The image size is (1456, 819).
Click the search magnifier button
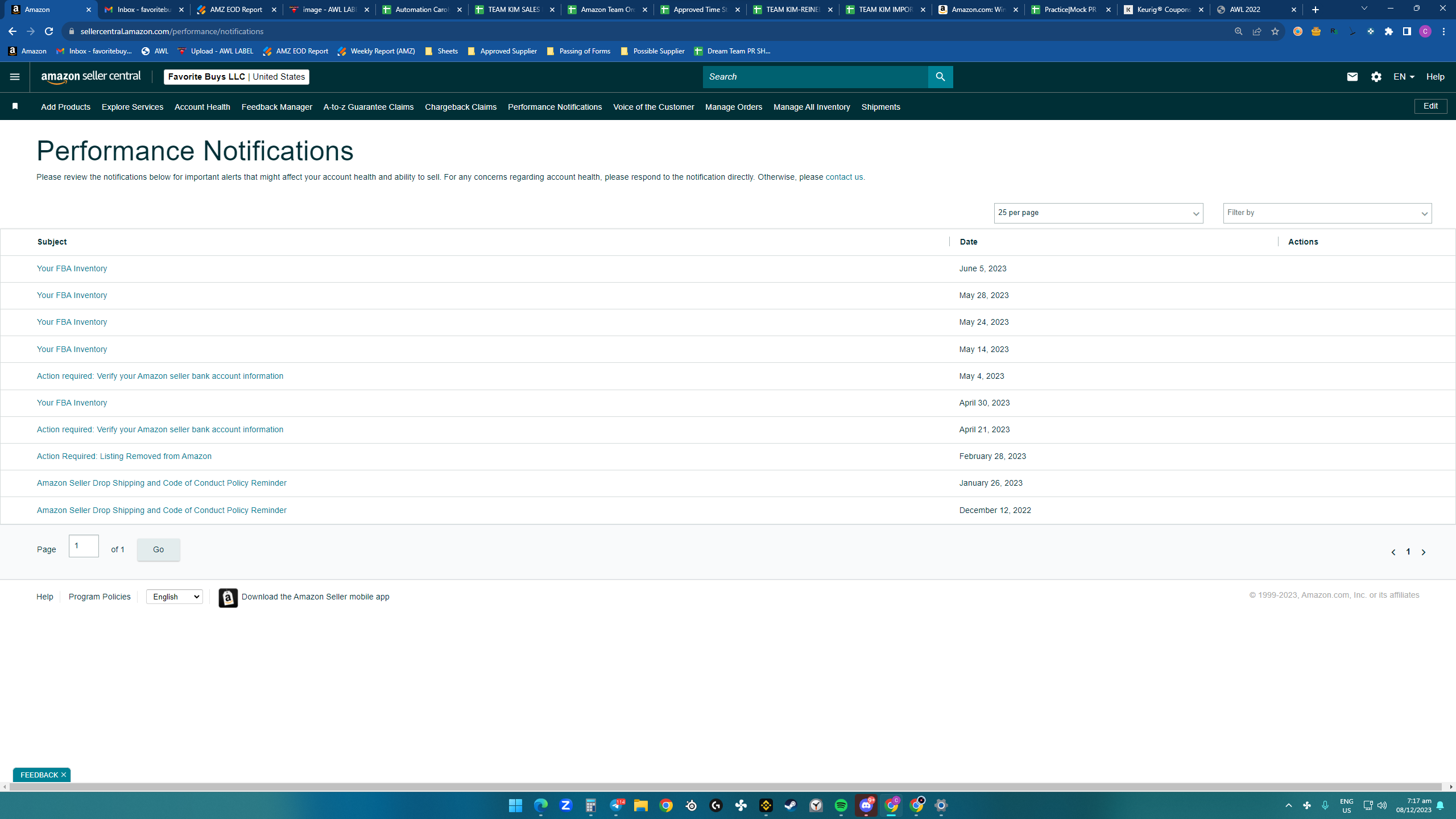tap(940, 77)
